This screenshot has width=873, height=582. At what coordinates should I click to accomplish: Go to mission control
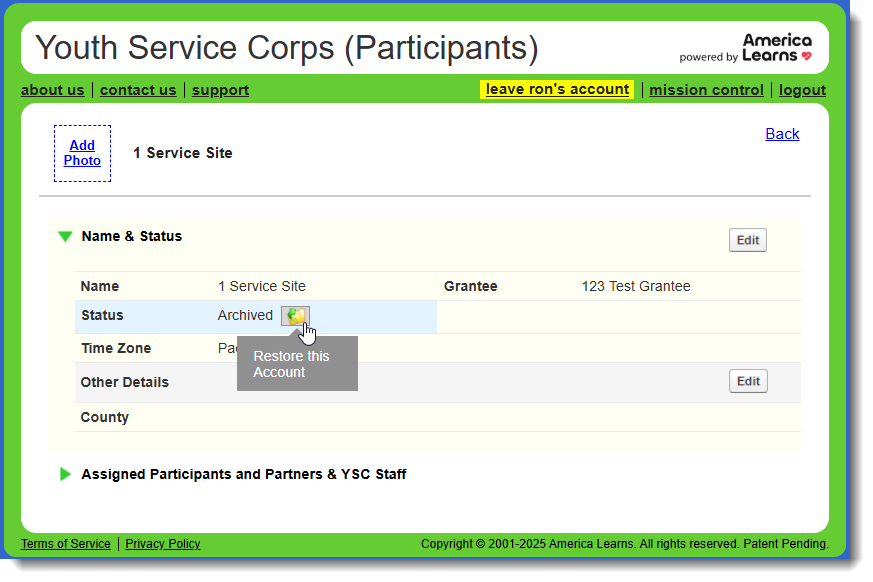click(x=706, y=90)
